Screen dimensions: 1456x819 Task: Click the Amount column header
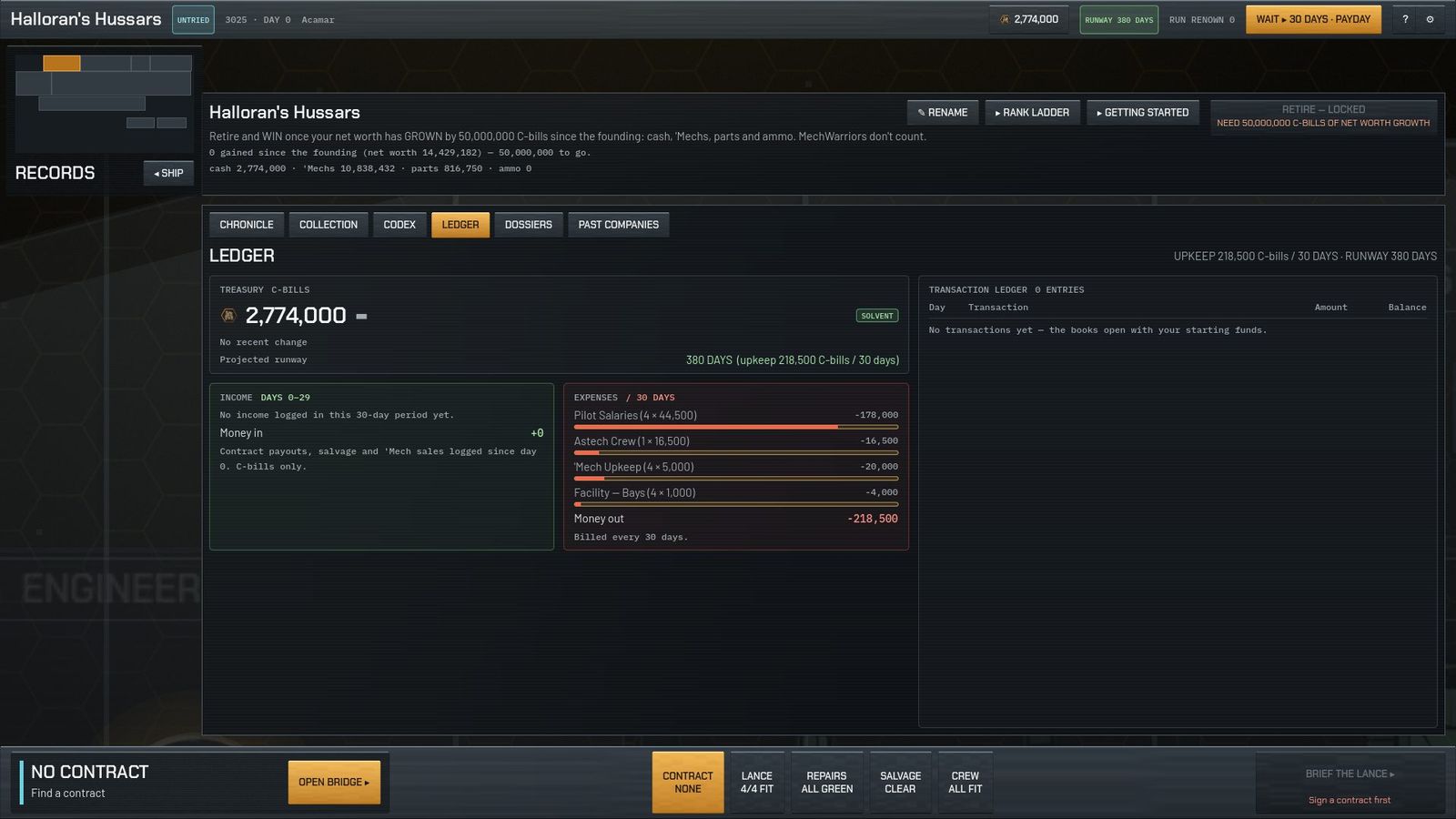pos(1330,308)
